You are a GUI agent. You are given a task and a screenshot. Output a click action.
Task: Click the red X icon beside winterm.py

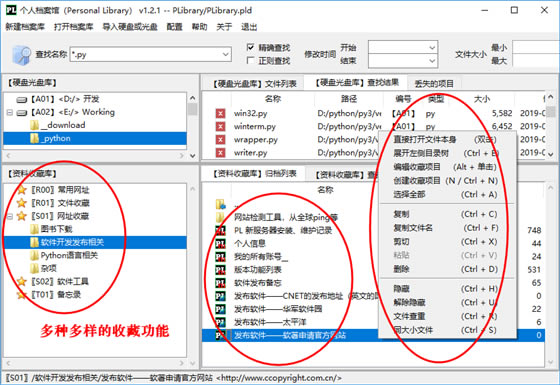[220, 126]
